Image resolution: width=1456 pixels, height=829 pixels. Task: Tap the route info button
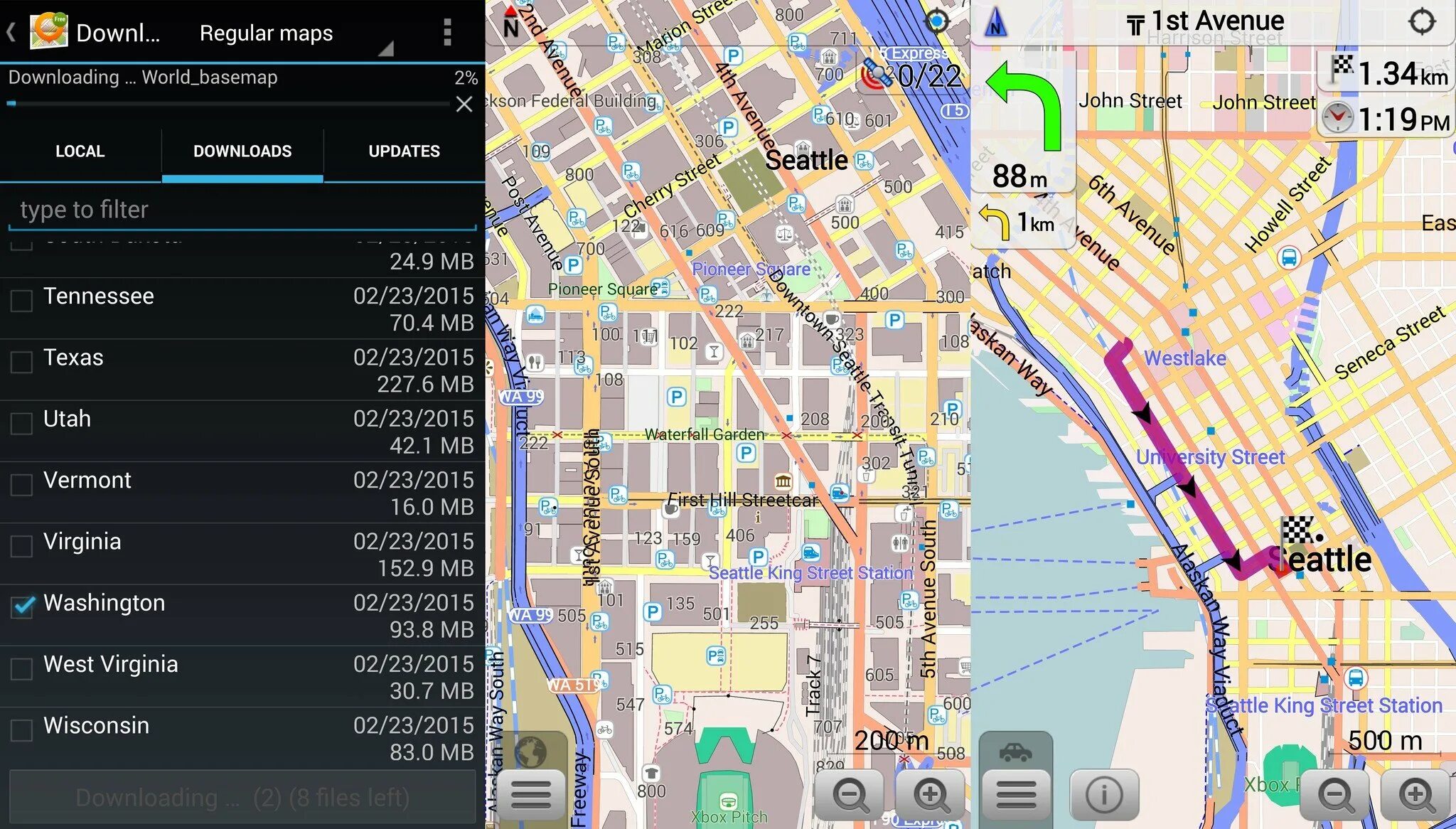coord(1103,794)
